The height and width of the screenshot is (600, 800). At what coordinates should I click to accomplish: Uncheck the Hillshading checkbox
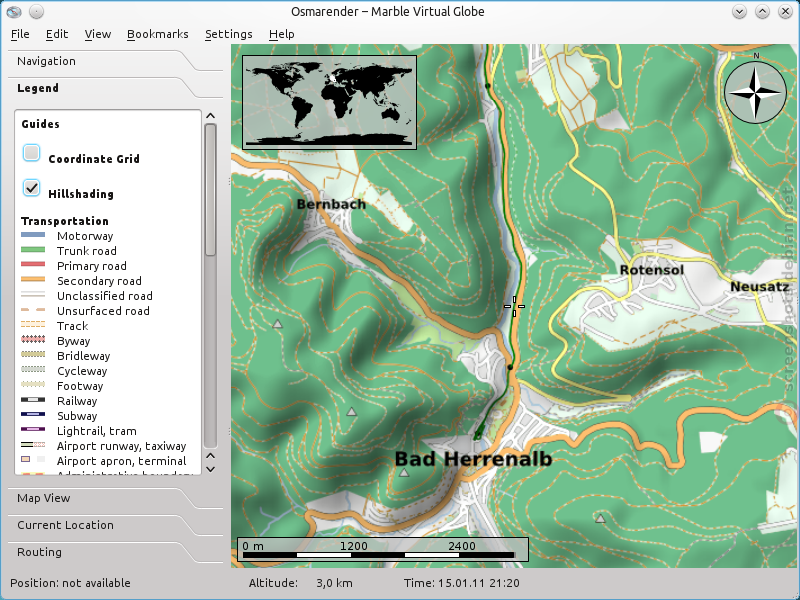coord(32,188)
